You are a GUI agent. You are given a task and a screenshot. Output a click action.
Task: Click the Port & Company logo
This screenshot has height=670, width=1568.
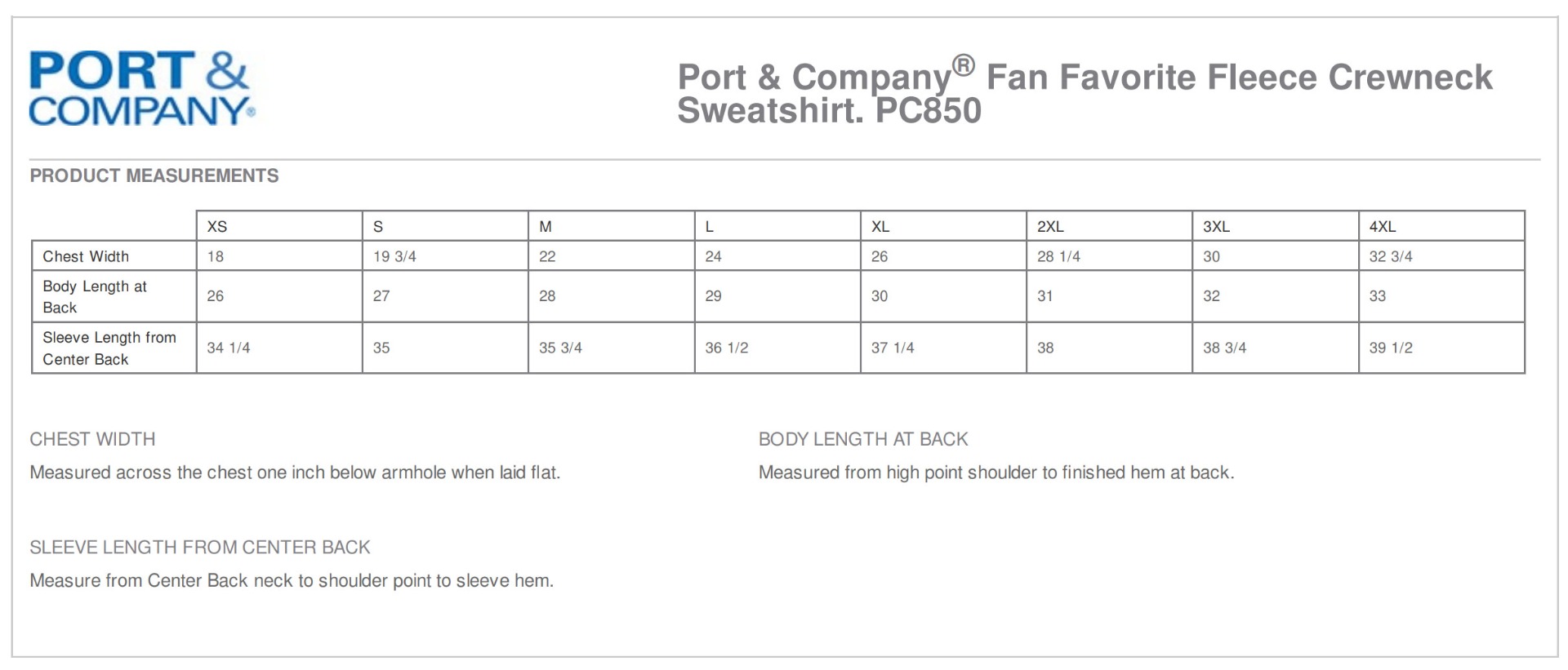140,89
